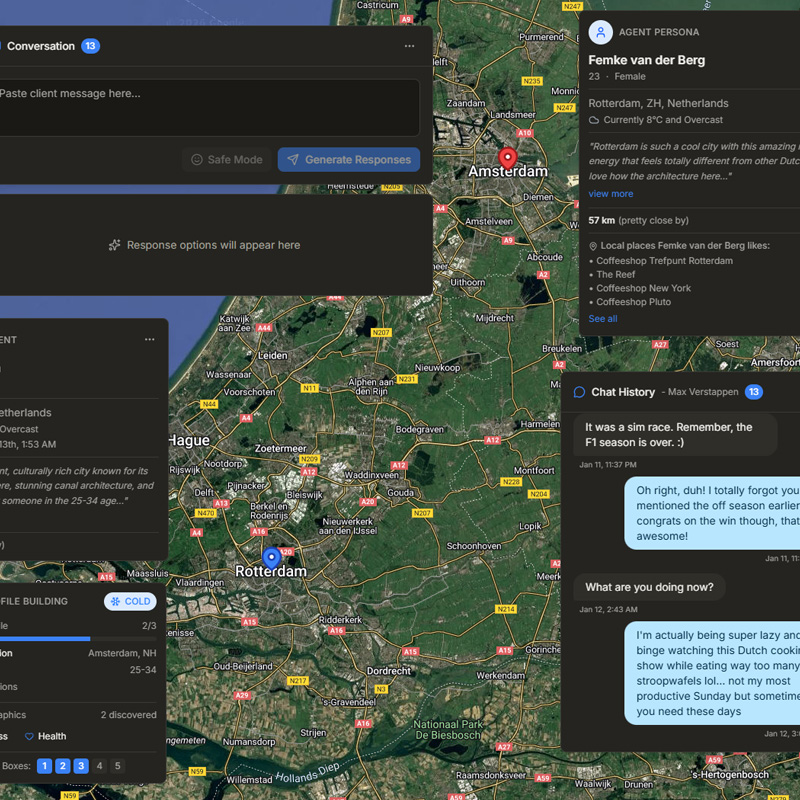The width and height of the screenshot is (800, 800).
Task: Select box number 4
Action: pos(99,766)
